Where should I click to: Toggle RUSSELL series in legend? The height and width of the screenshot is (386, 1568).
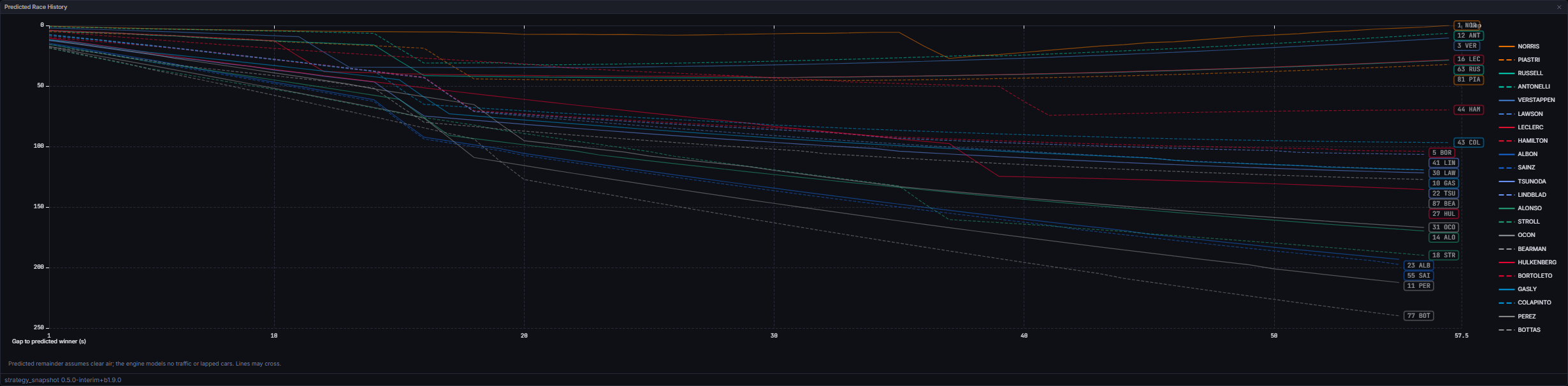(1521, 73)
